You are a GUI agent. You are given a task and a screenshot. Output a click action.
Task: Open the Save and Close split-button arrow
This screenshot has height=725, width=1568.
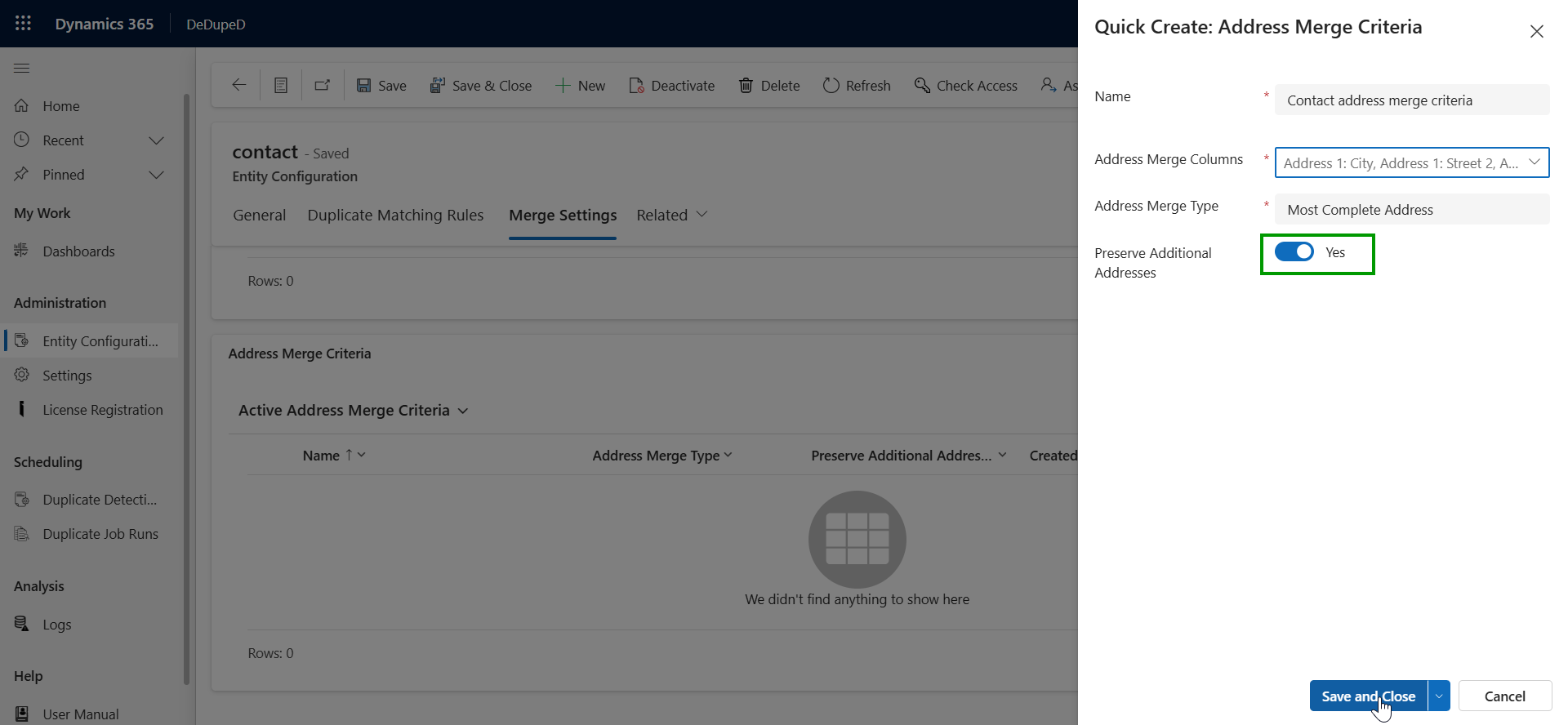coord(1439,696)
